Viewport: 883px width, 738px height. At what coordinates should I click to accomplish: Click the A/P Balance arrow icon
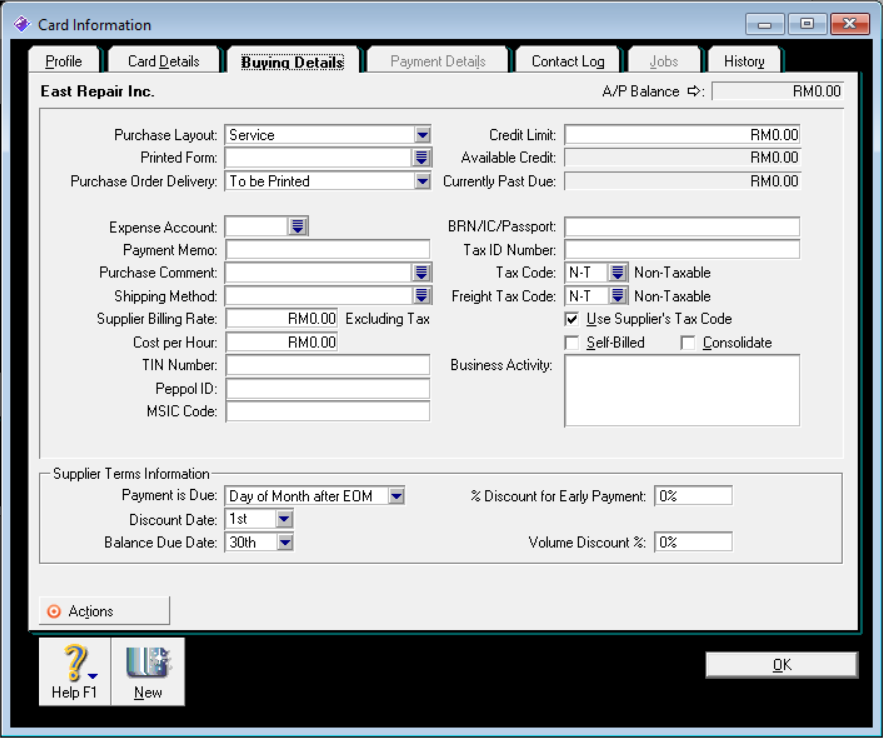pos(696,92)
